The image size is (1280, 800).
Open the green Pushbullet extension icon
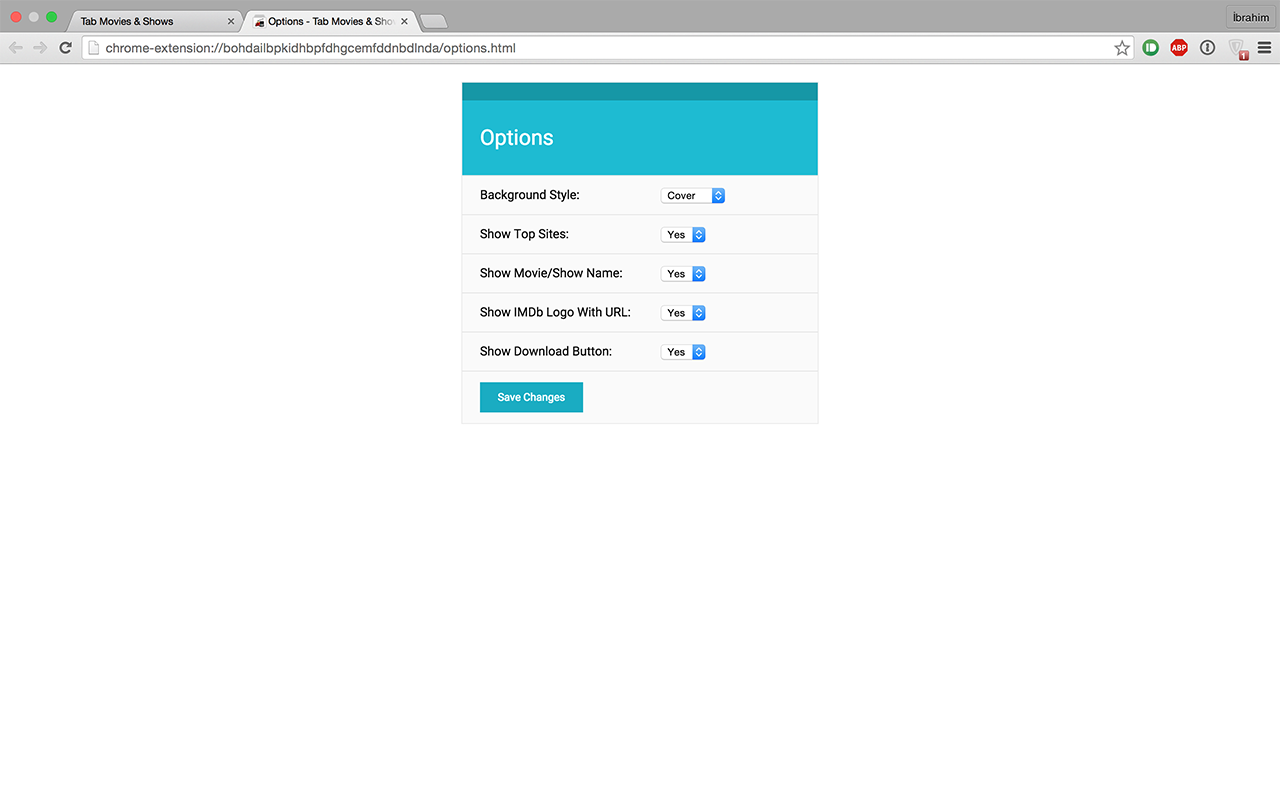click(1151, 47)
